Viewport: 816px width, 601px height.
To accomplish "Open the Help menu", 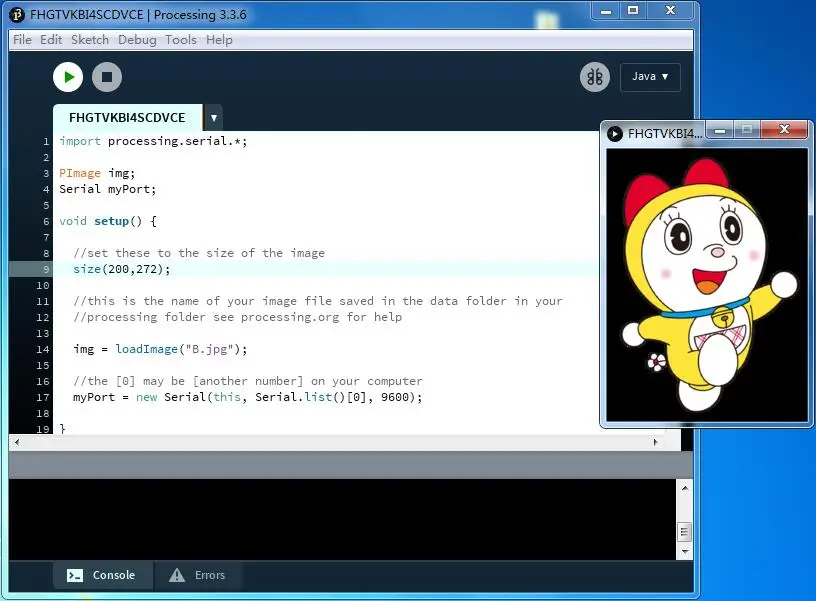I will pyautogui.click(x=219, y=40).
